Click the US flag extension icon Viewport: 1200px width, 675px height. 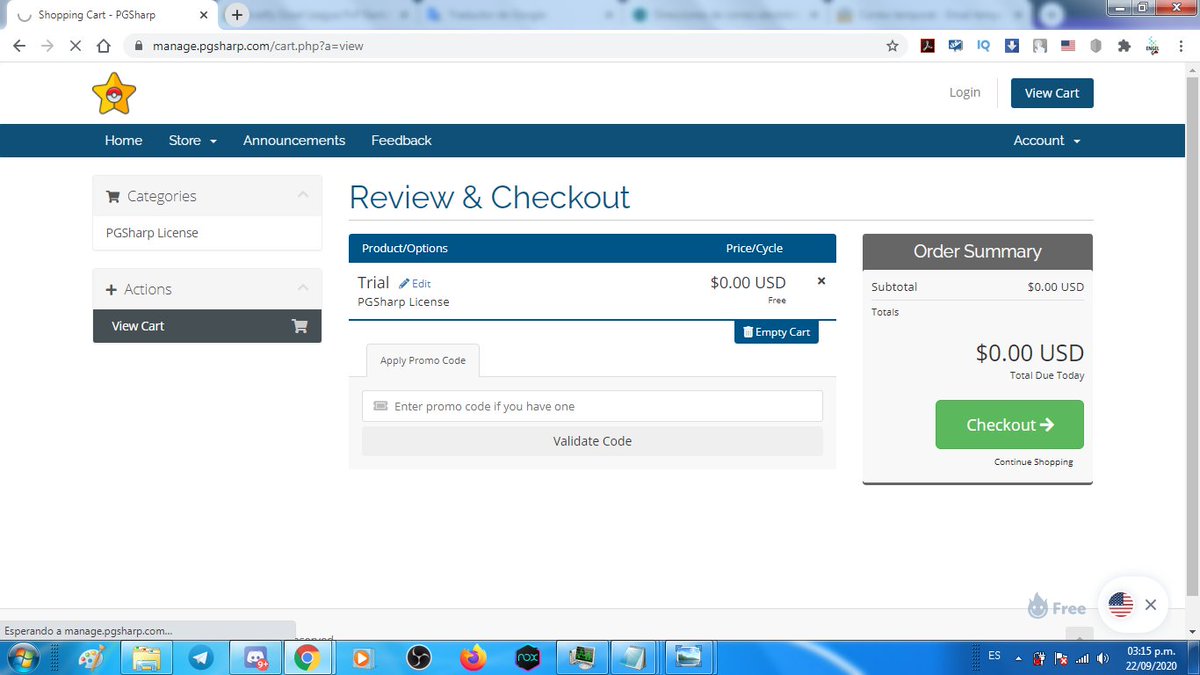click(1068, 46)
